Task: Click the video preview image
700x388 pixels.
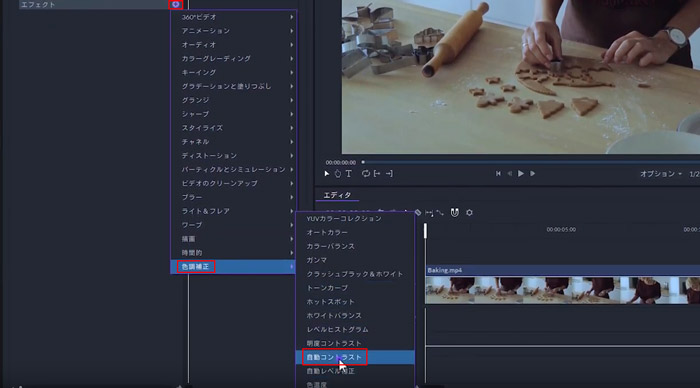Action: tap(521, 76)
